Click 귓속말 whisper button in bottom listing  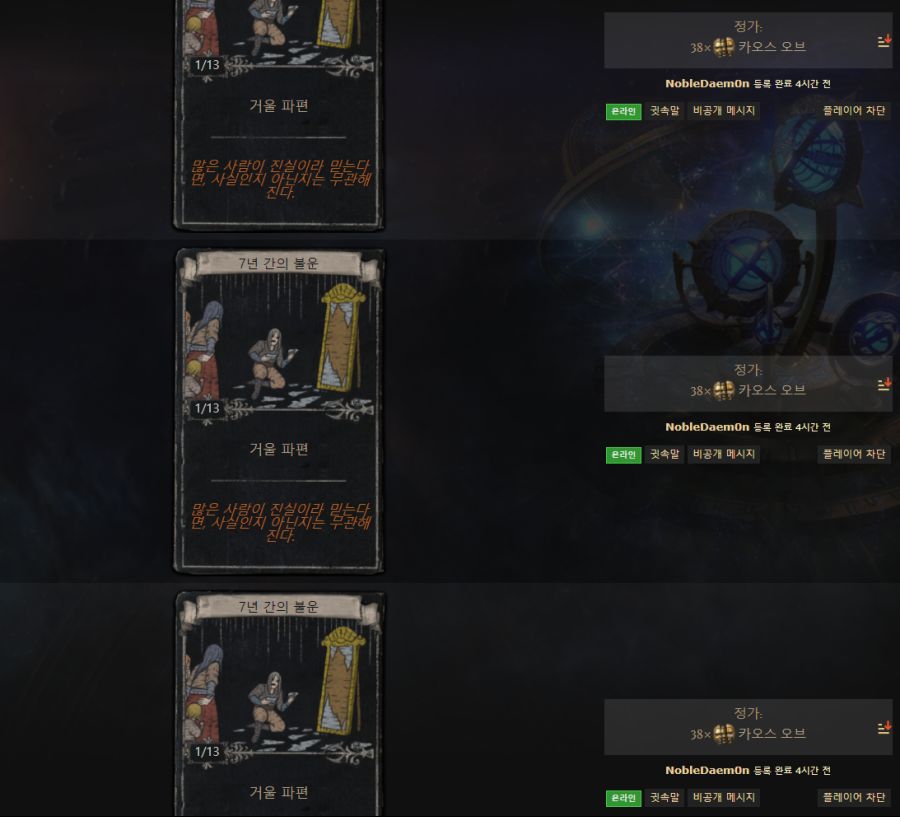click(664, 797)
